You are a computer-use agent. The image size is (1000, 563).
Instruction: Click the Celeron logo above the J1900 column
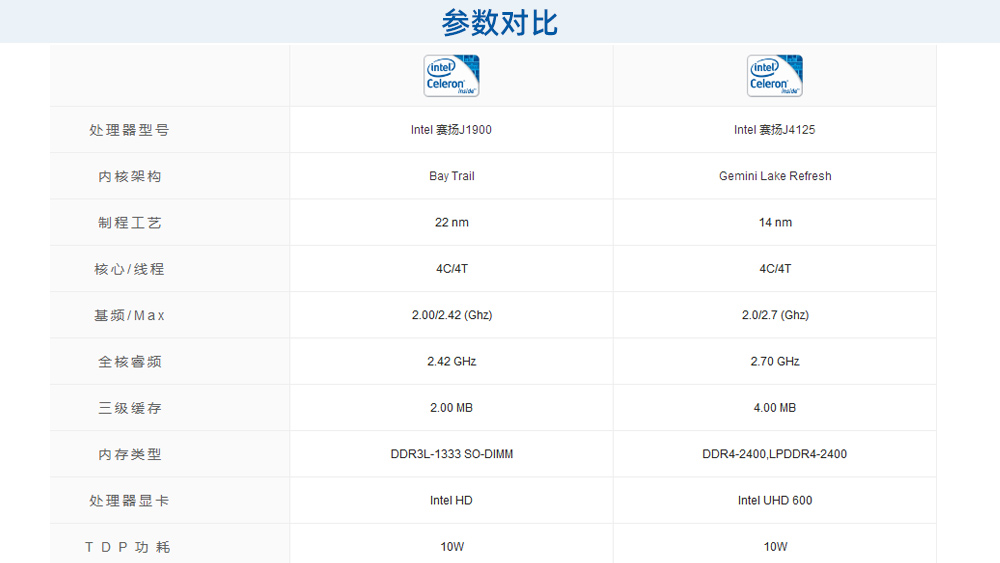coord(451,76)
